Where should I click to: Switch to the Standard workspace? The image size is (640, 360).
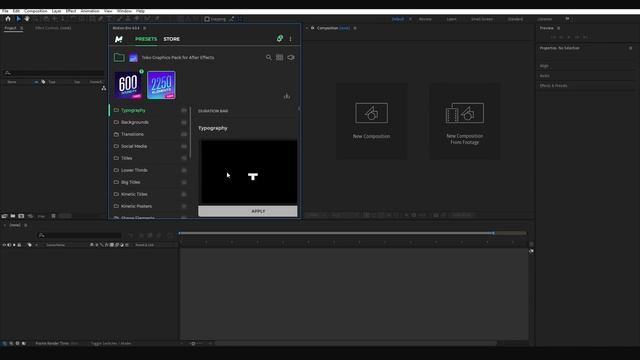pos(515,19)
